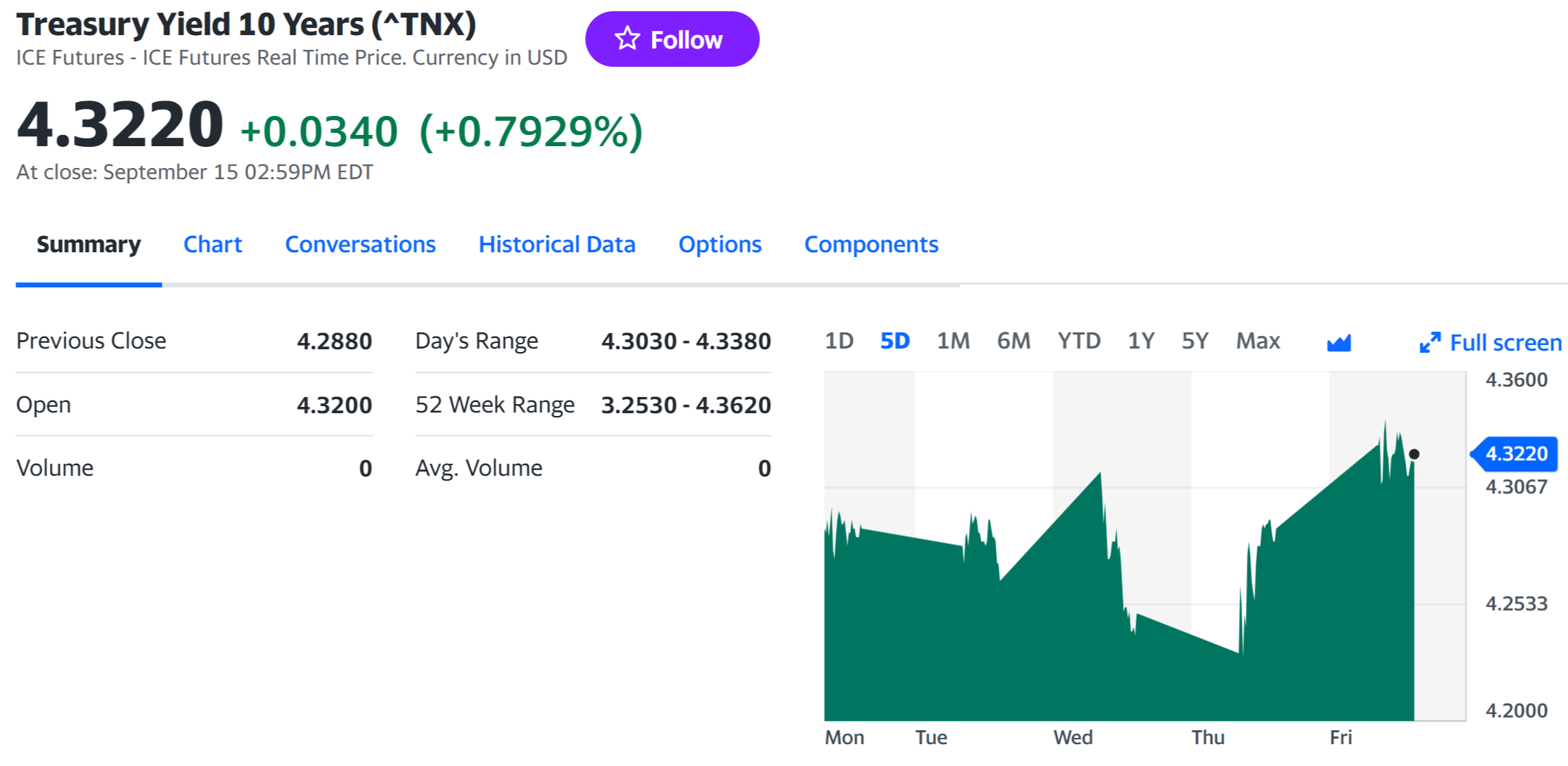Switch chart range to 1M
The image size is (1568, 766).
coord(953,342)
